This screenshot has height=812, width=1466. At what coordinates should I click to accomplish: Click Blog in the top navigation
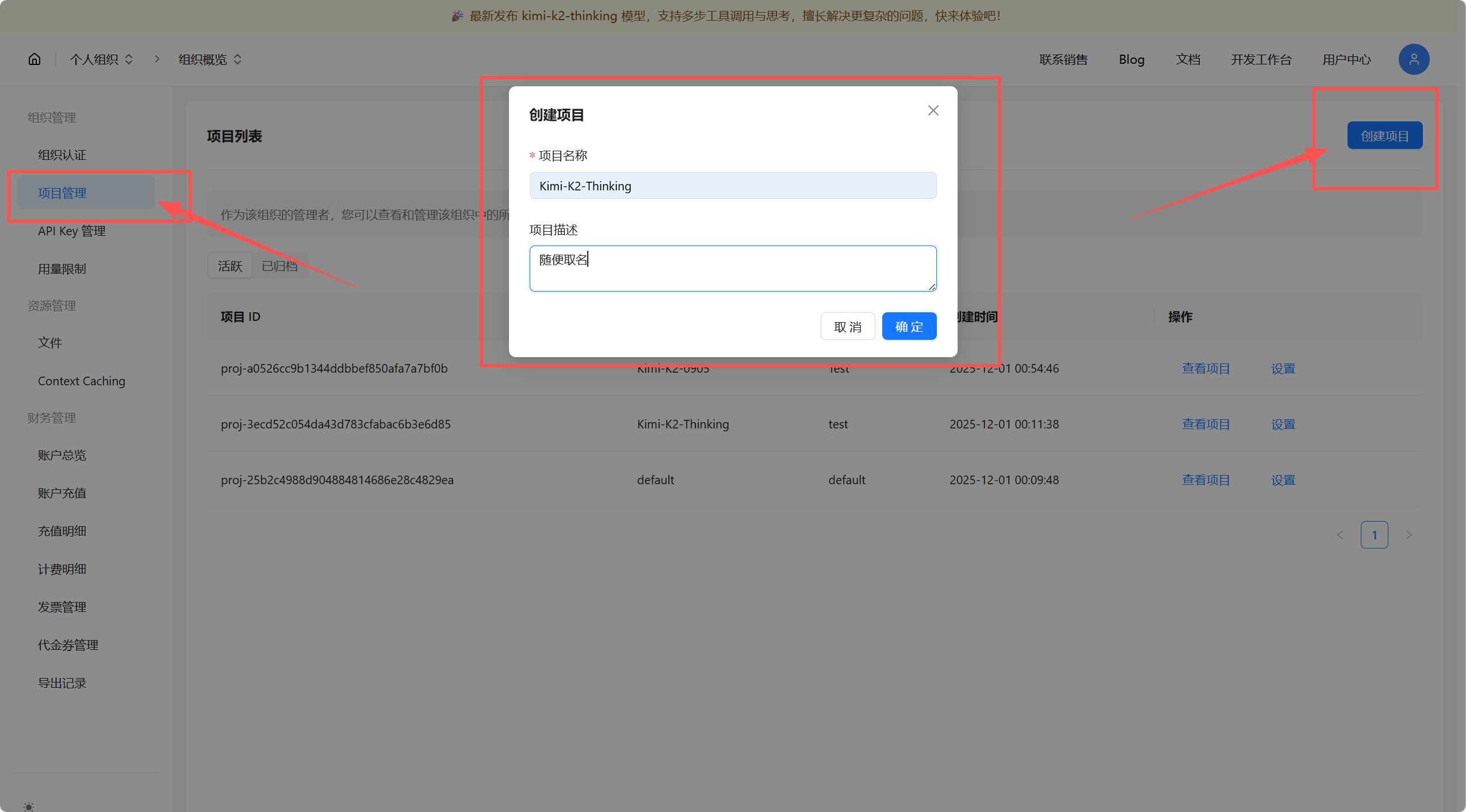[x=1131, y=59]
